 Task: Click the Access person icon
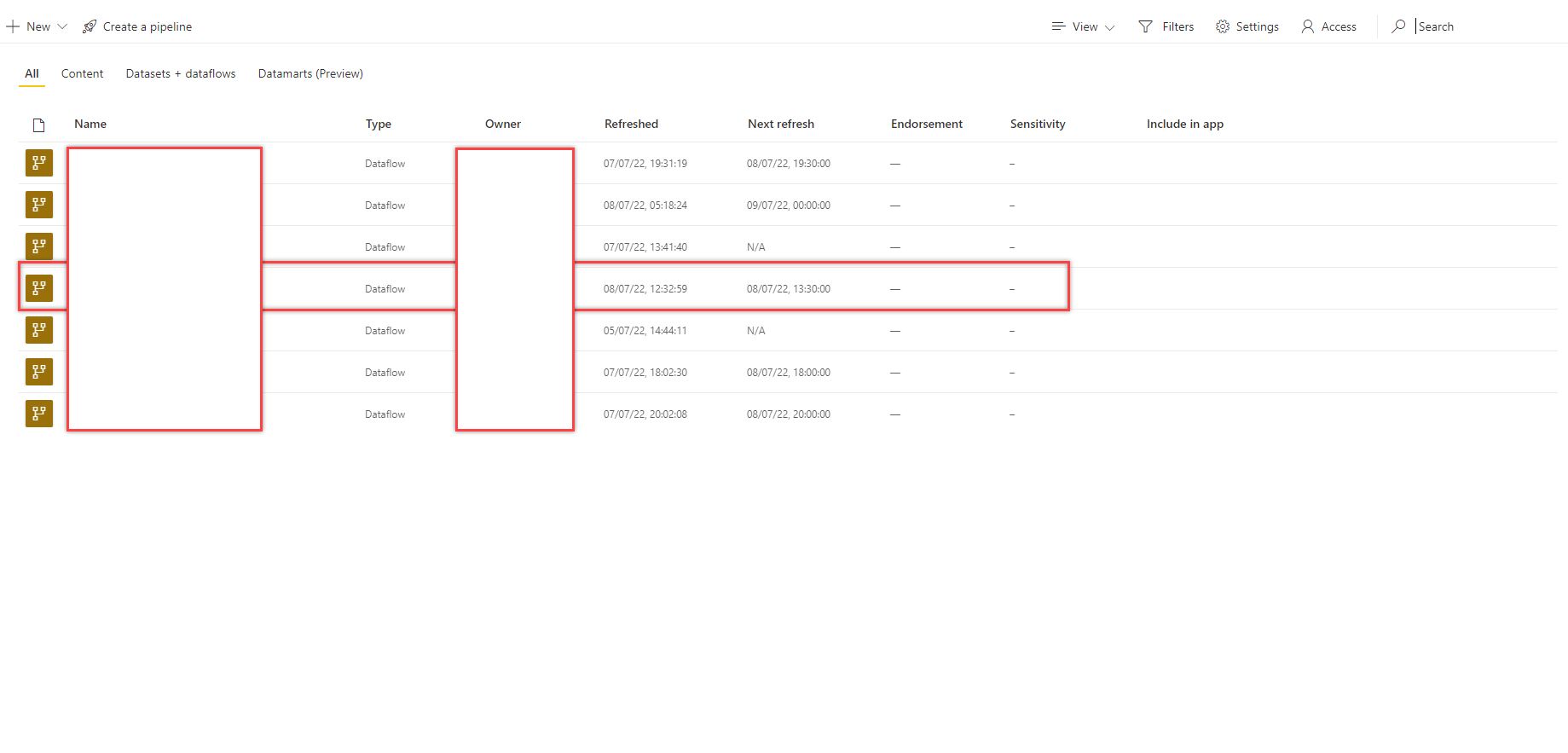coord(1307,26)
